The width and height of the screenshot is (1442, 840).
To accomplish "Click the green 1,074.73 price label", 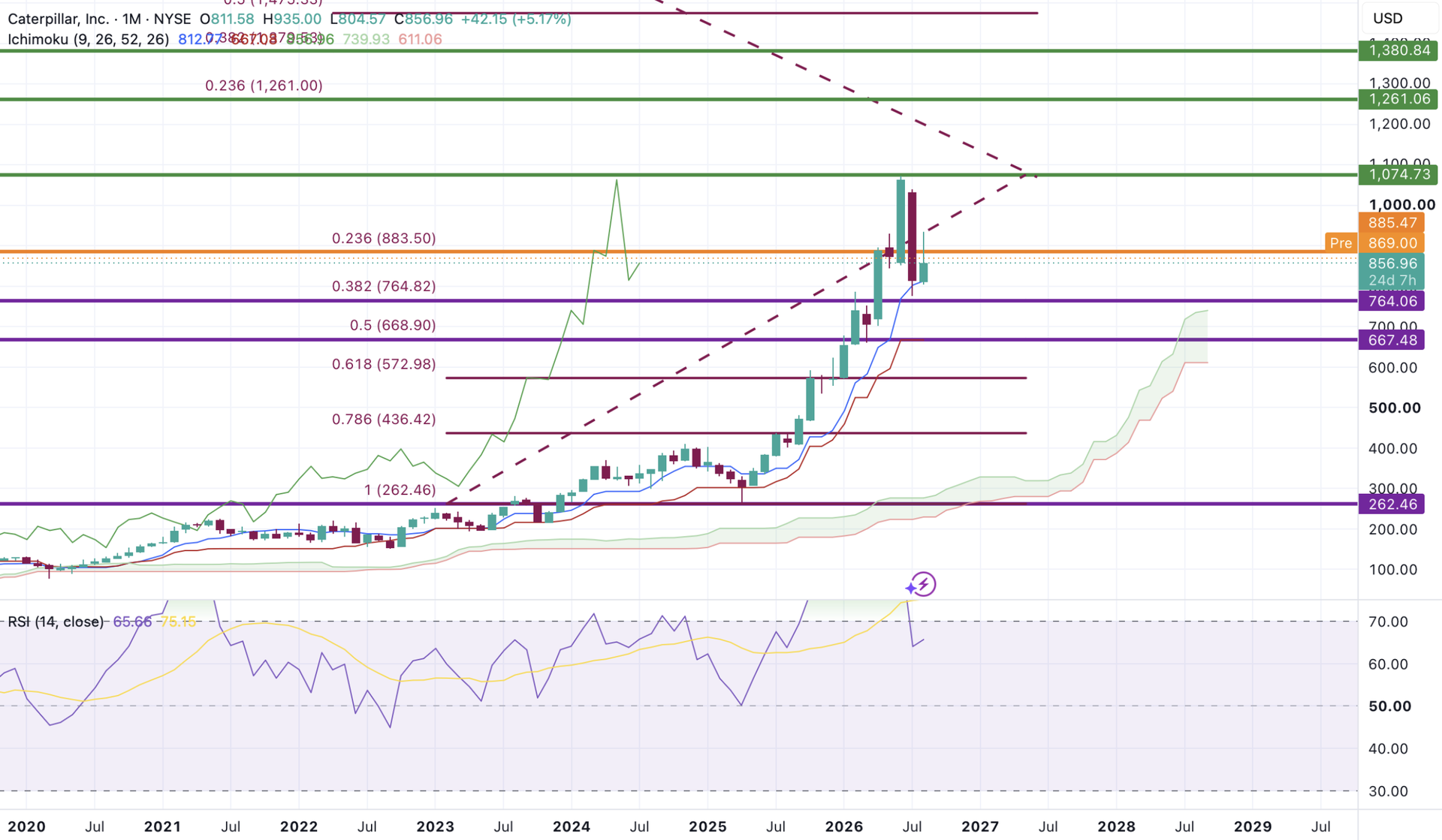I will (1398, 174).
